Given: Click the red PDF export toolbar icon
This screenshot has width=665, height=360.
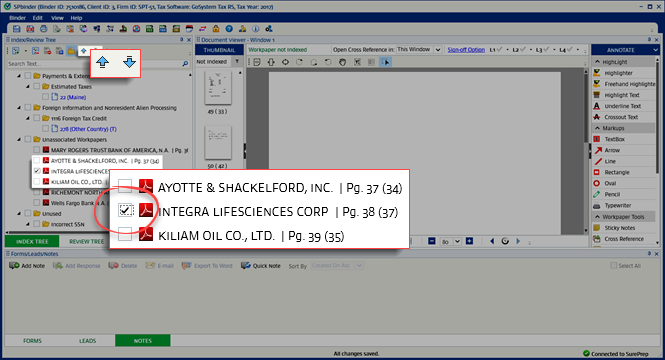Looking at the screenshot, I should [x=30, y=29].
